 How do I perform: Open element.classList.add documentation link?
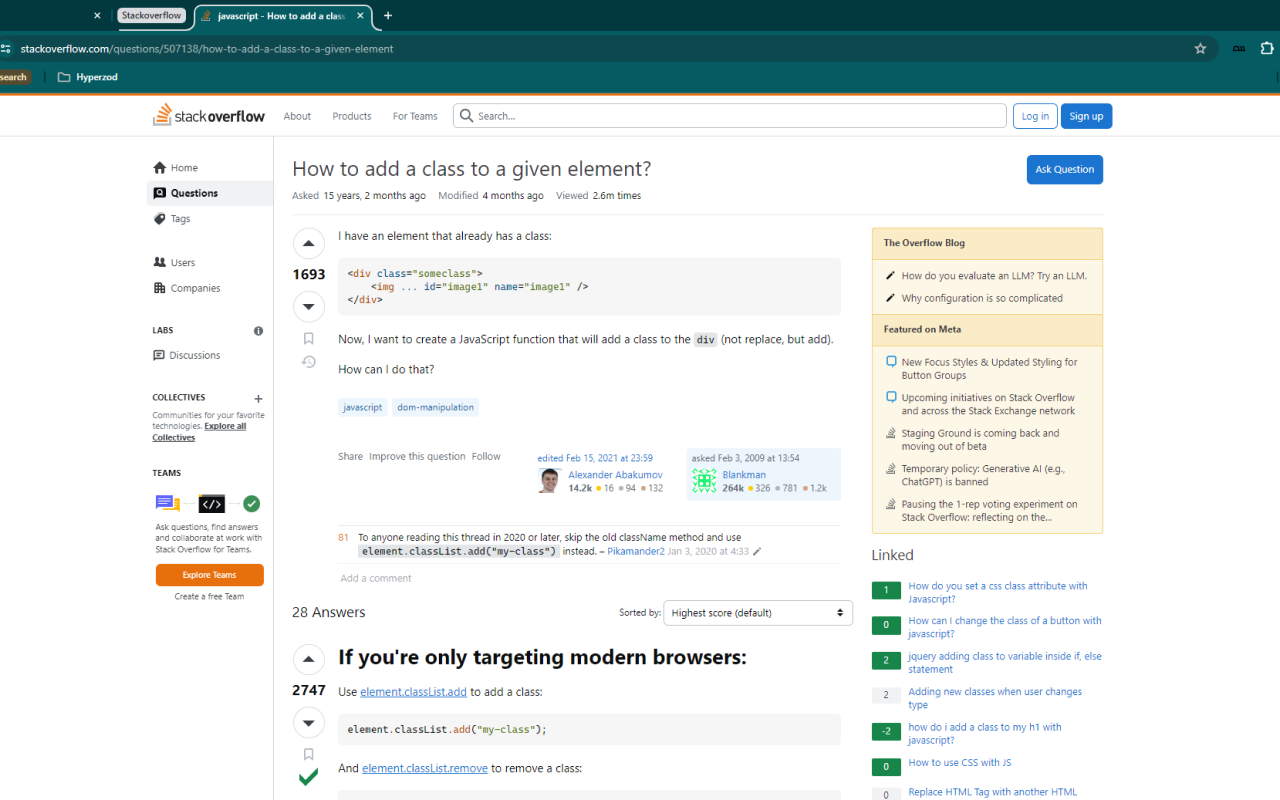(414, 692)
